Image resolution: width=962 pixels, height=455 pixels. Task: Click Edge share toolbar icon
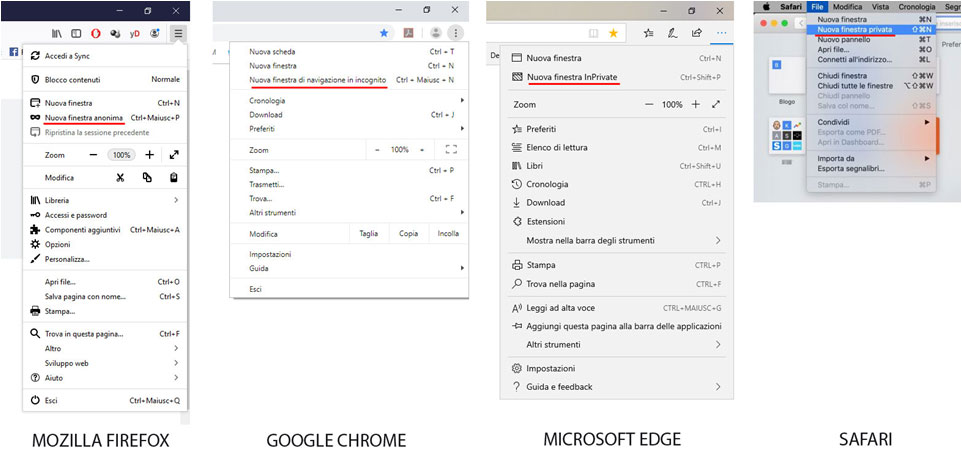pyautogui.click(x=697, y=33)
